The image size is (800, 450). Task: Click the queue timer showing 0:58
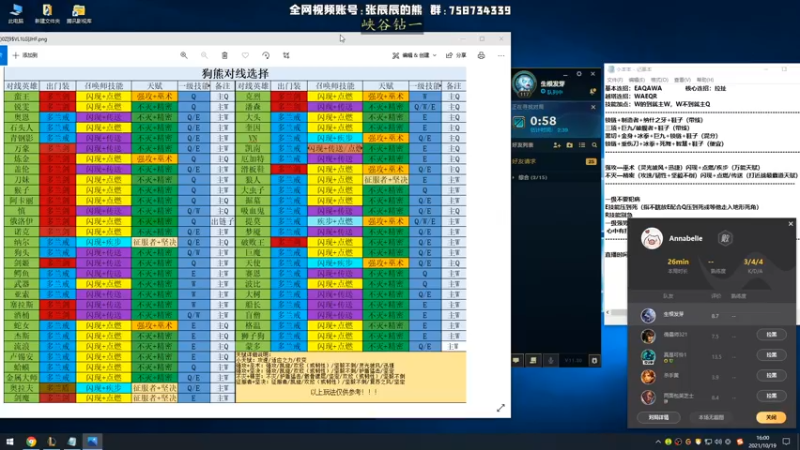pos(543,121)
